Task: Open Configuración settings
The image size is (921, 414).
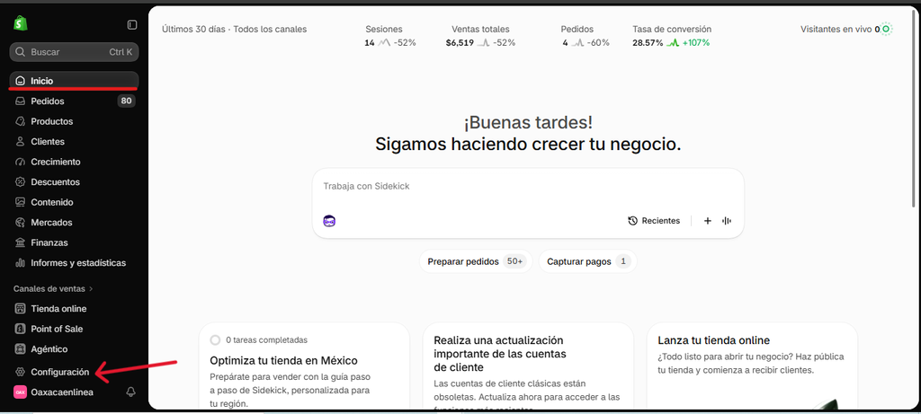Action: tap(74, 372)
